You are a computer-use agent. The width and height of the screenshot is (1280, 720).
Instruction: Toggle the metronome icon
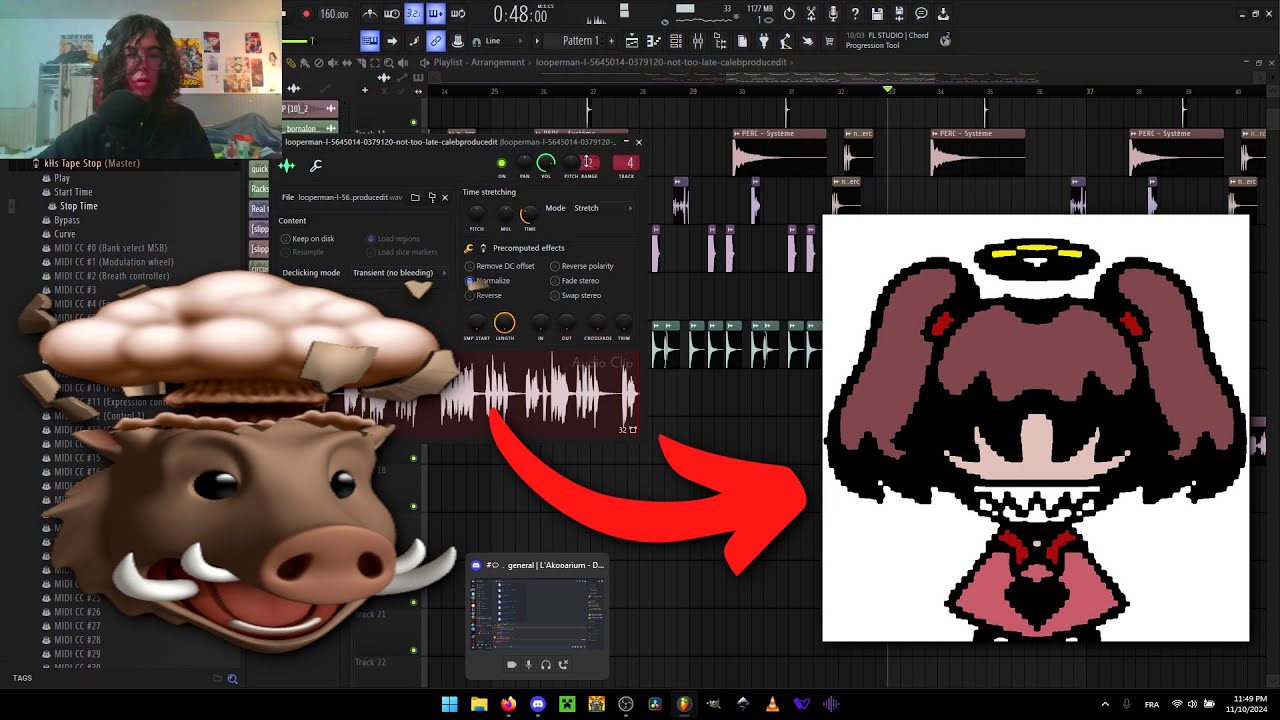[x=370, y=14]
